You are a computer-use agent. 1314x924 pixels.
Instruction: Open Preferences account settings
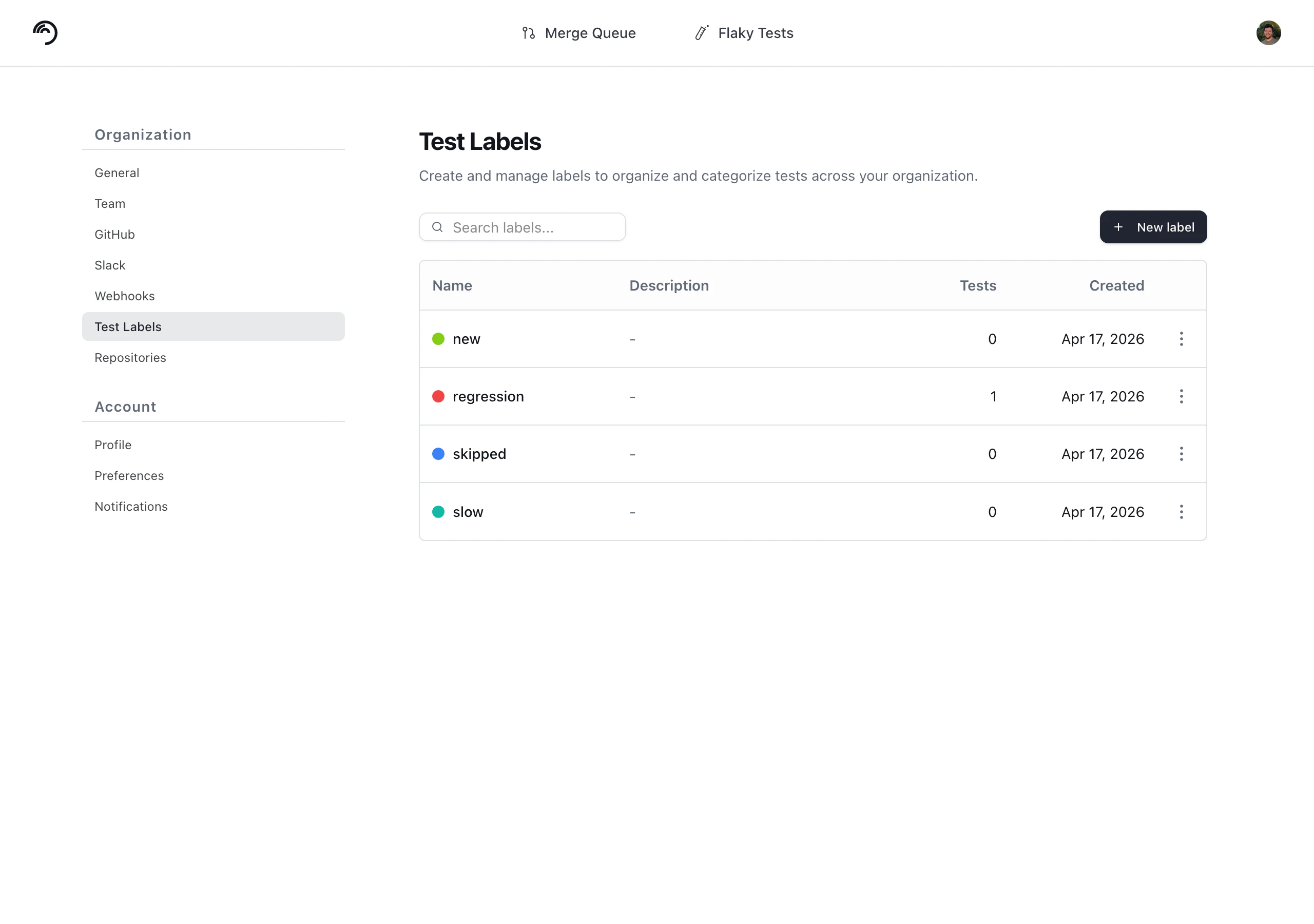tap(214, 476)
